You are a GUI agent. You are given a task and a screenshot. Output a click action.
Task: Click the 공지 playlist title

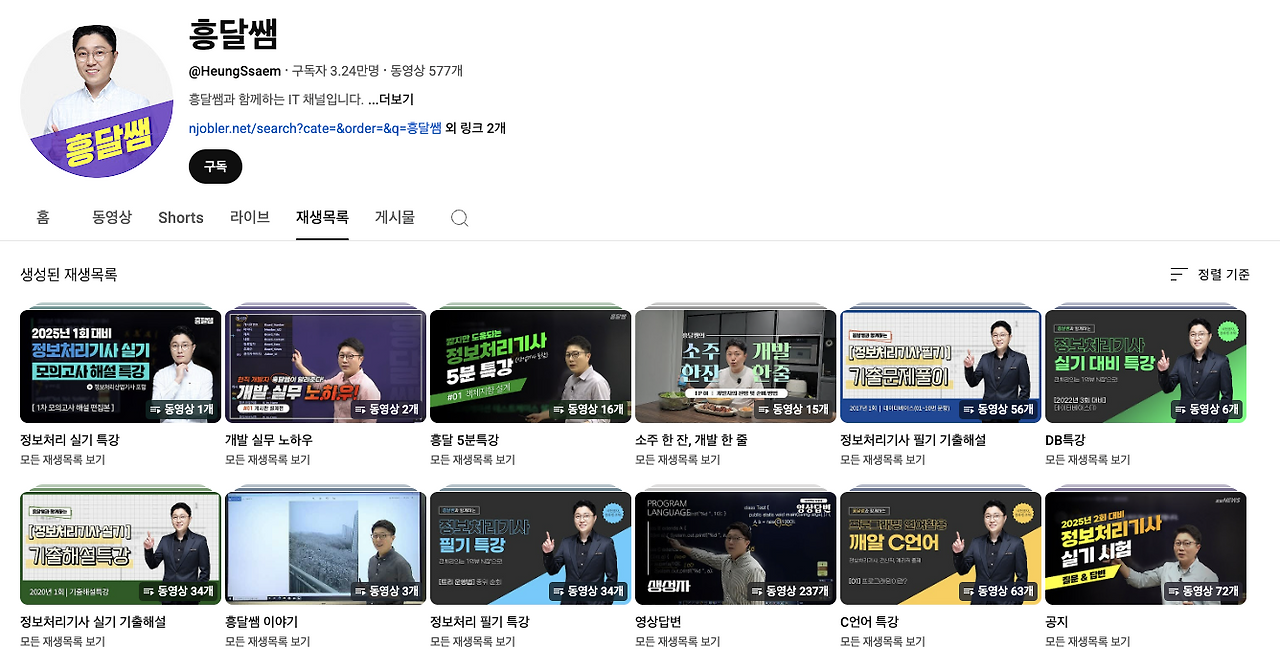[1057, 622]
